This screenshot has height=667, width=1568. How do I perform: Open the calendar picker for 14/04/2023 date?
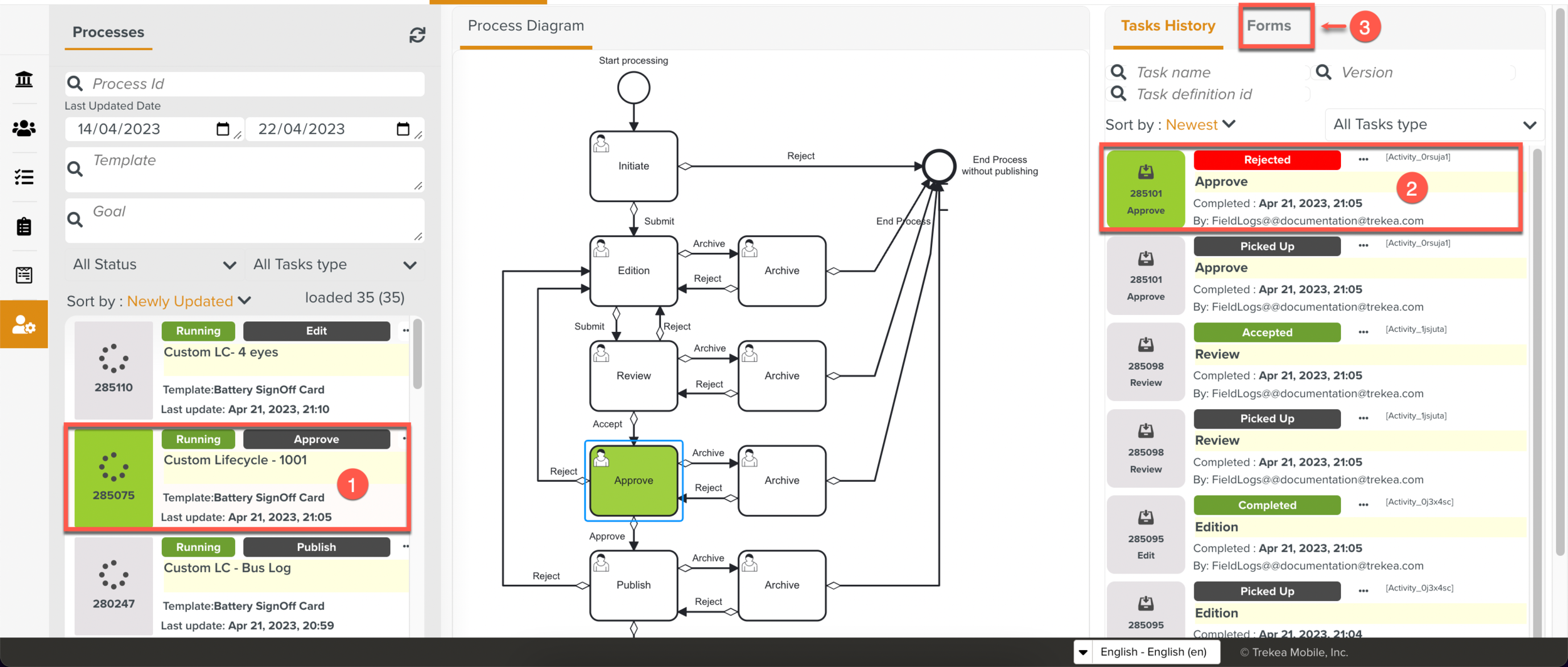[223, 129]
